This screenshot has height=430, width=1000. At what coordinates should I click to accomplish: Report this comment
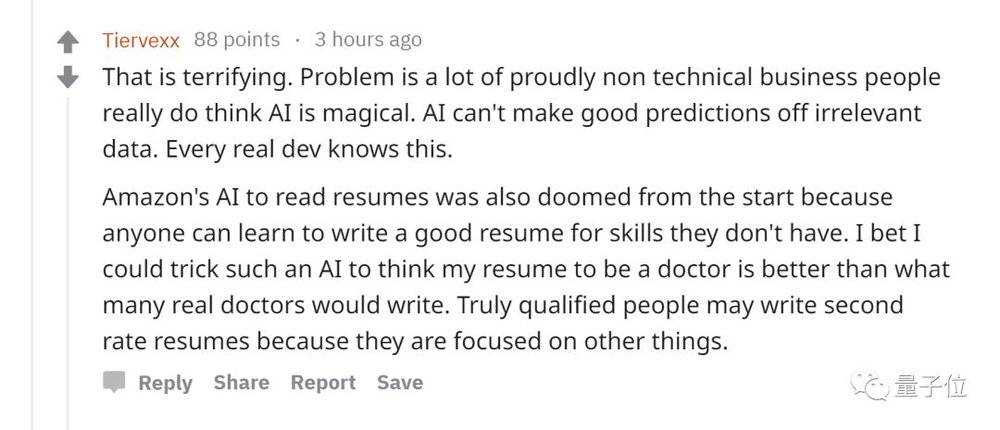[323, 383]
